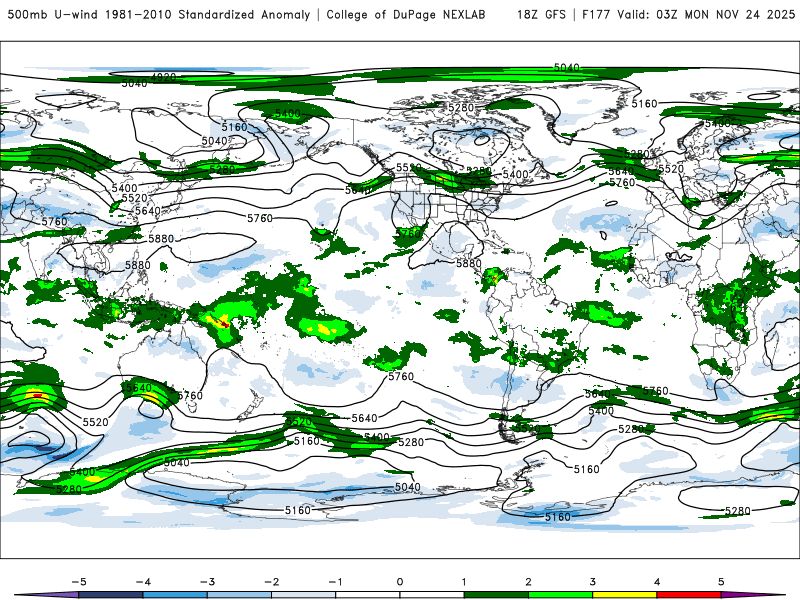This screenshot has width=800, height=600.
Task: Select the yellow colorbar segment between 3 and 4
Action: point(625,595)
